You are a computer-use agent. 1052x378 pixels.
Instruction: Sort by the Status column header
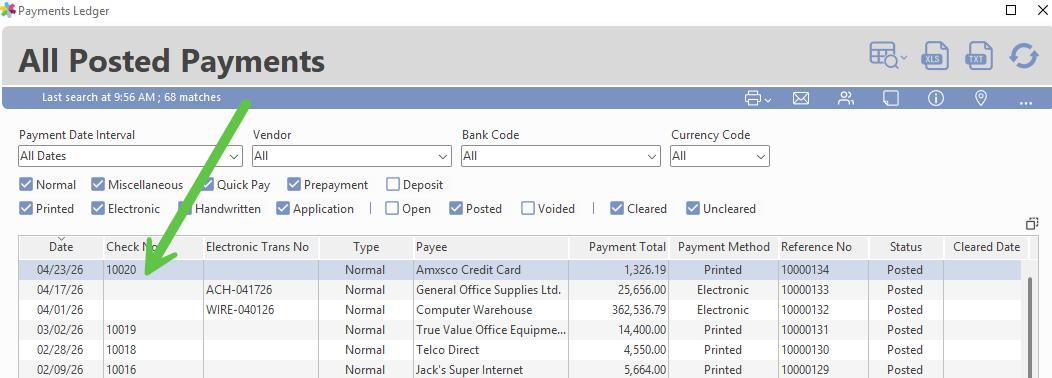pos(906,247)
